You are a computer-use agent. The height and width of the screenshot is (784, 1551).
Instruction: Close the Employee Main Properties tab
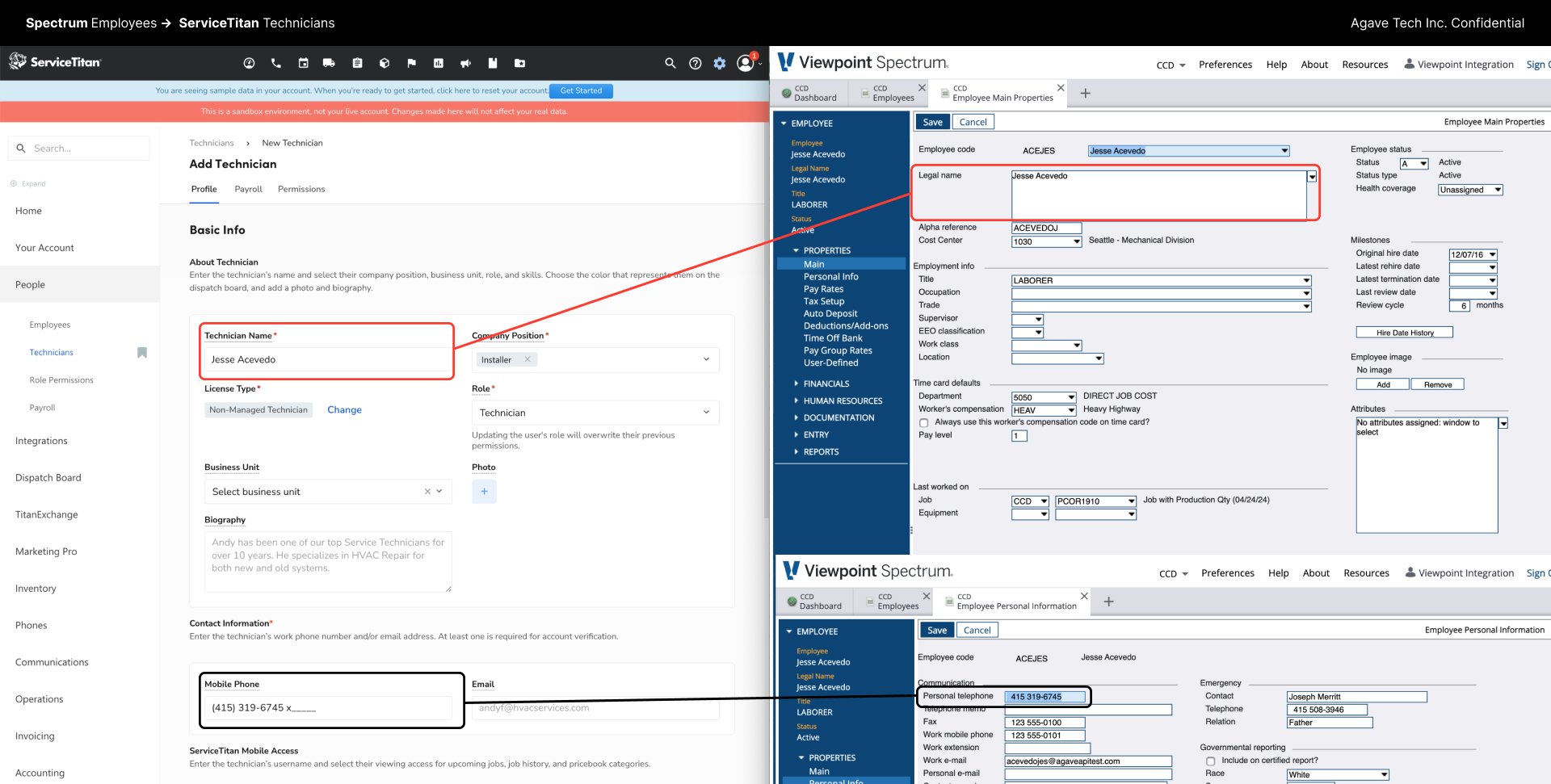tap(1061, 88)
